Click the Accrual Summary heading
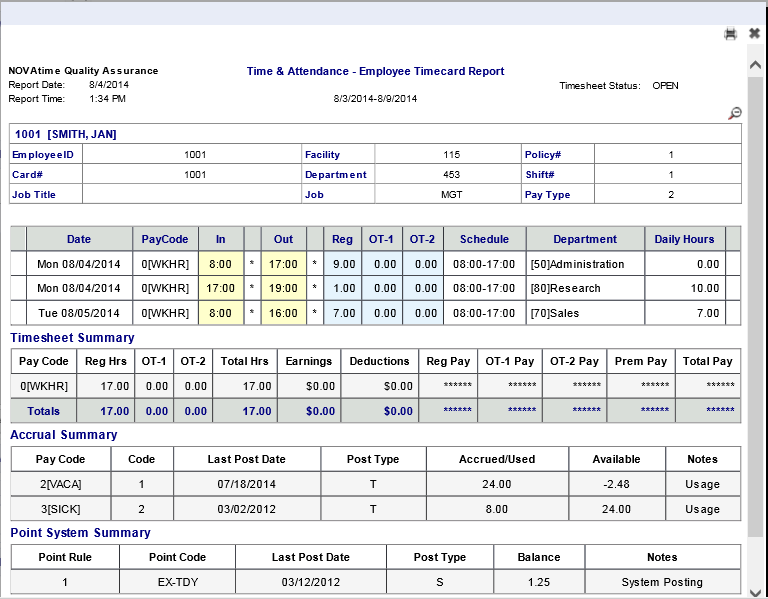The height and width of the screenshot is (599, 768). click(x=64, y=435)
